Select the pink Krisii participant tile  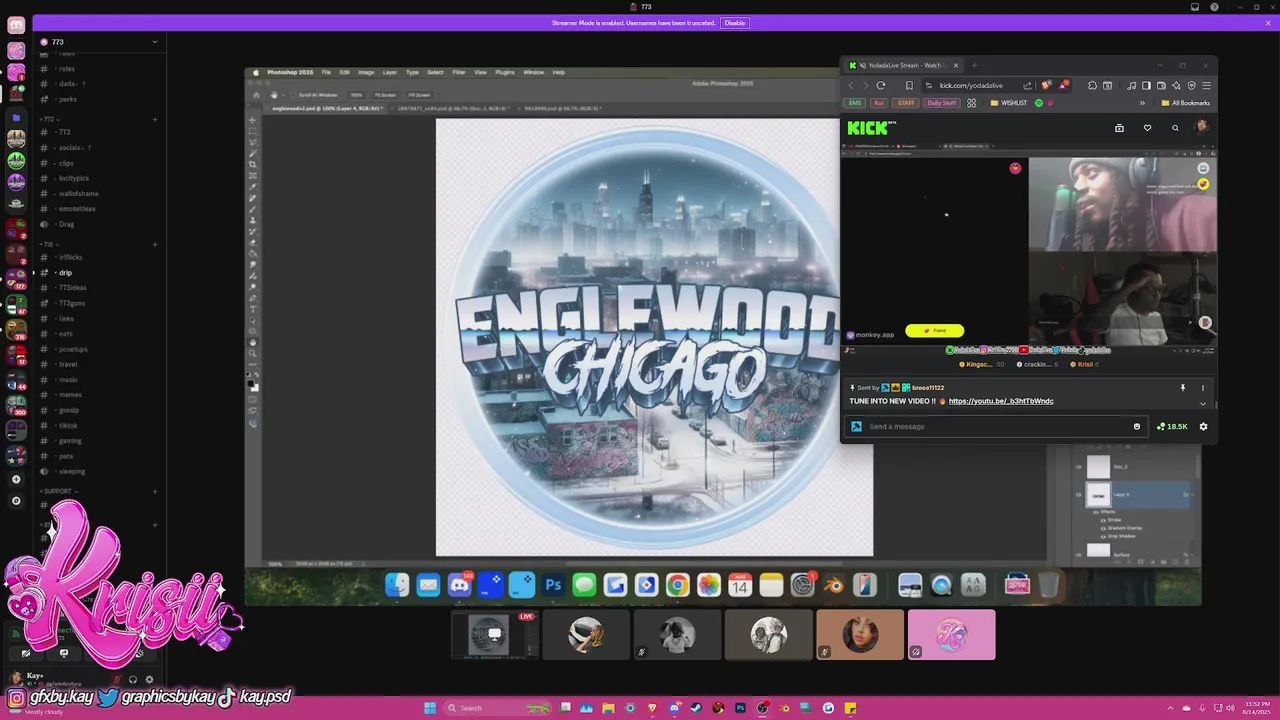click(x=951, y=635)
